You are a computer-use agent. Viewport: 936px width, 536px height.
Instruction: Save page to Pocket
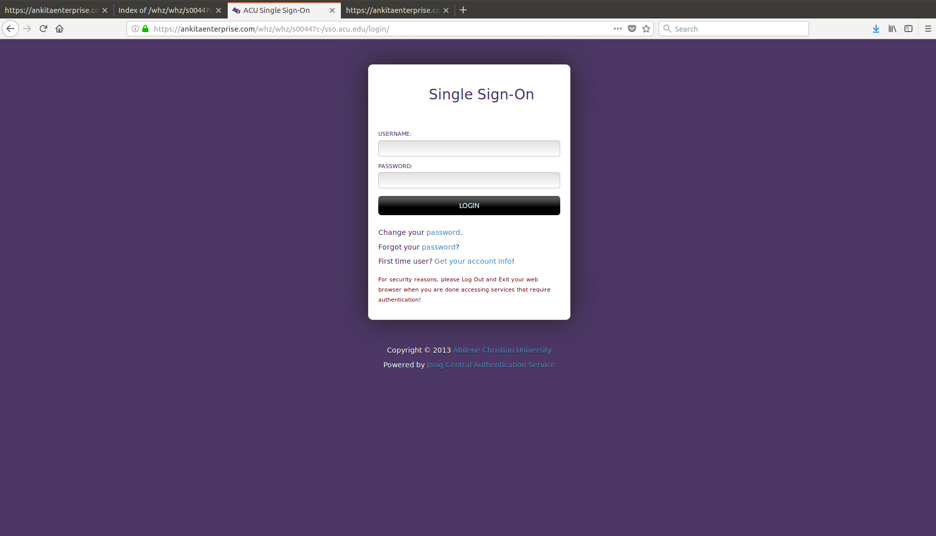(x=632, y=29)
